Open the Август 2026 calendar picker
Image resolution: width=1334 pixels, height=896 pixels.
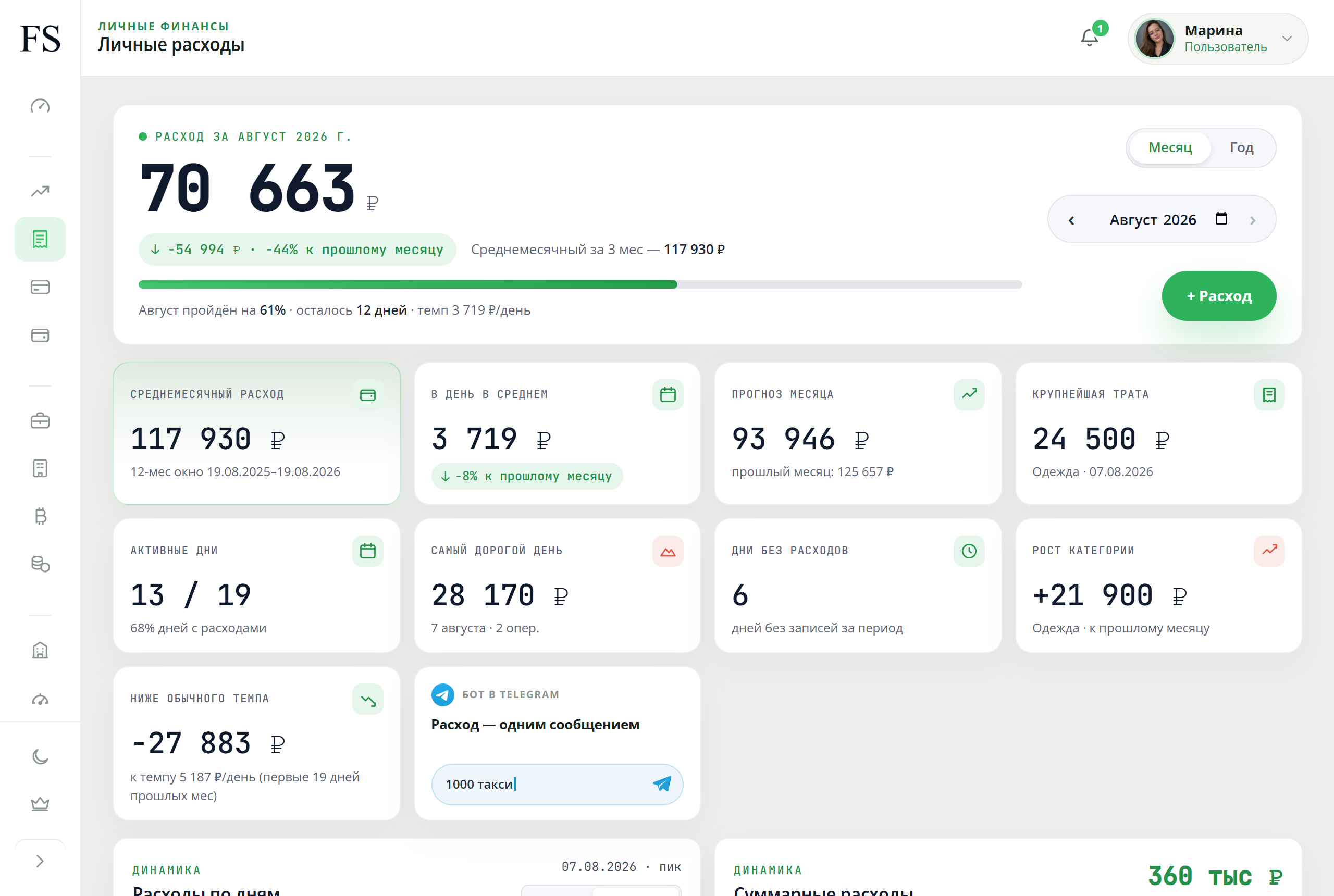pyautogui.click(x=1221, y=219)
